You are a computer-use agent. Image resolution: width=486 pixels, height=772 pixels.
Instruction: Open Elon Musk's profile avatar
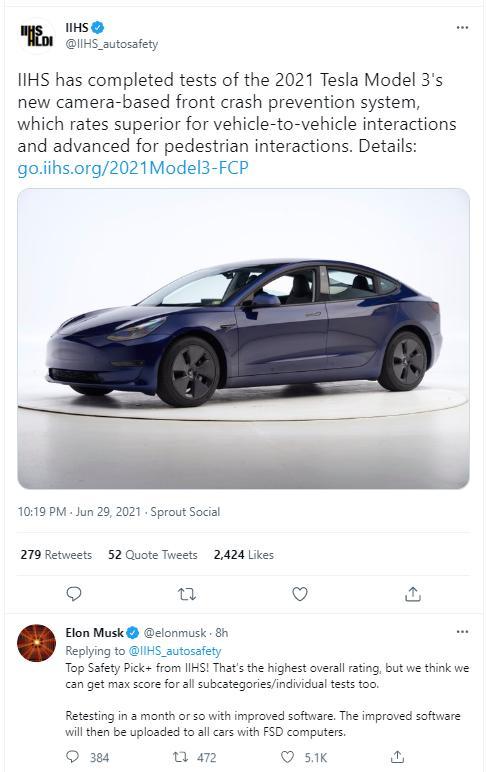36,643
